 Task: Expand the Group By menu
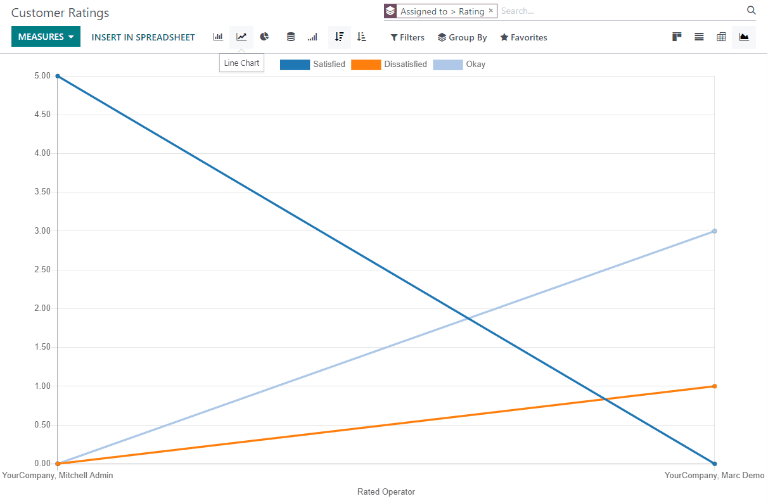pos(462,37)
